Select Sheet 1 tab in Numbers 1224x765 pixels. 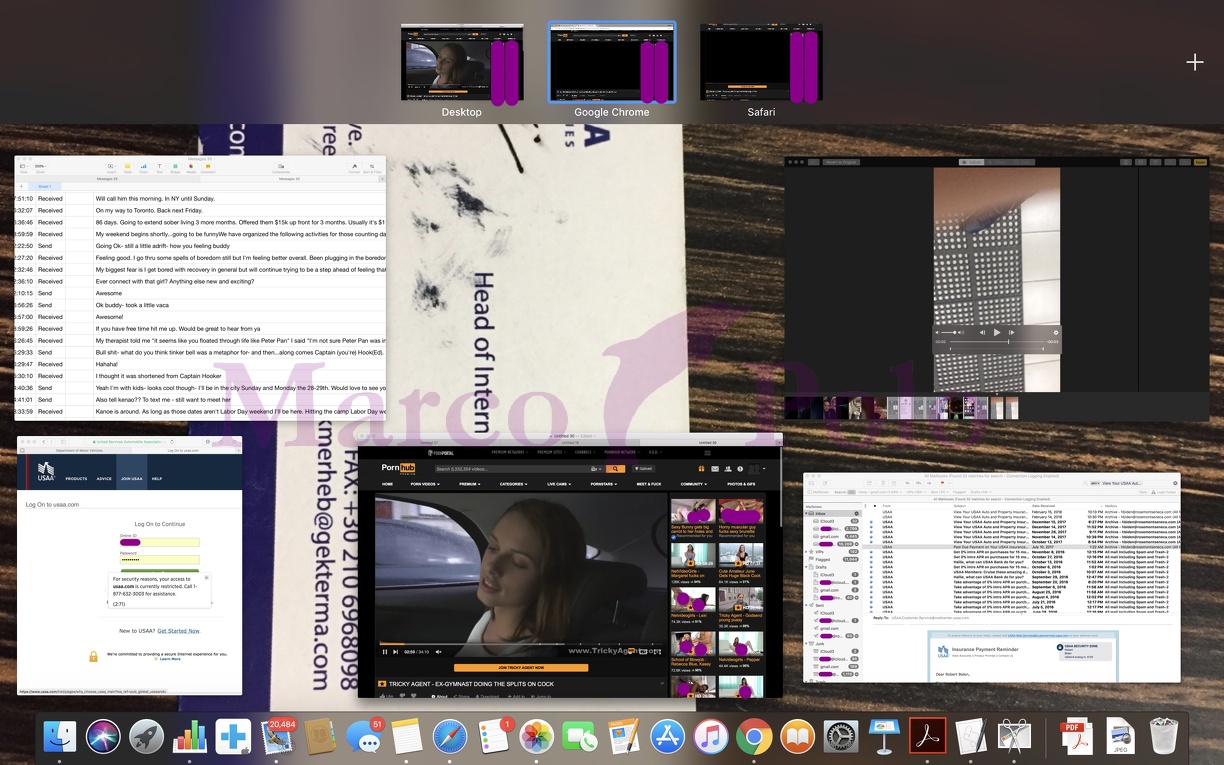45,186
